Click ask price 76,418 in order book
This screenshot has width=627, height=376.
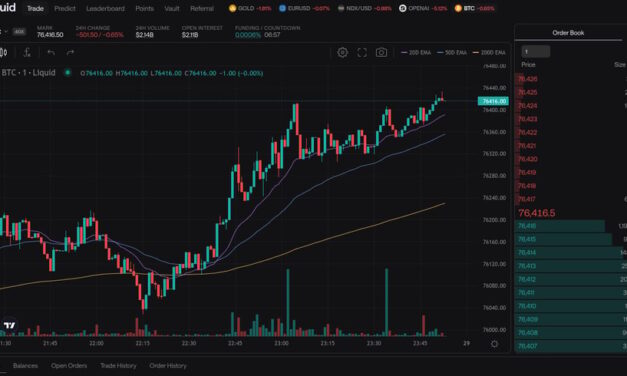pos(527,186)
